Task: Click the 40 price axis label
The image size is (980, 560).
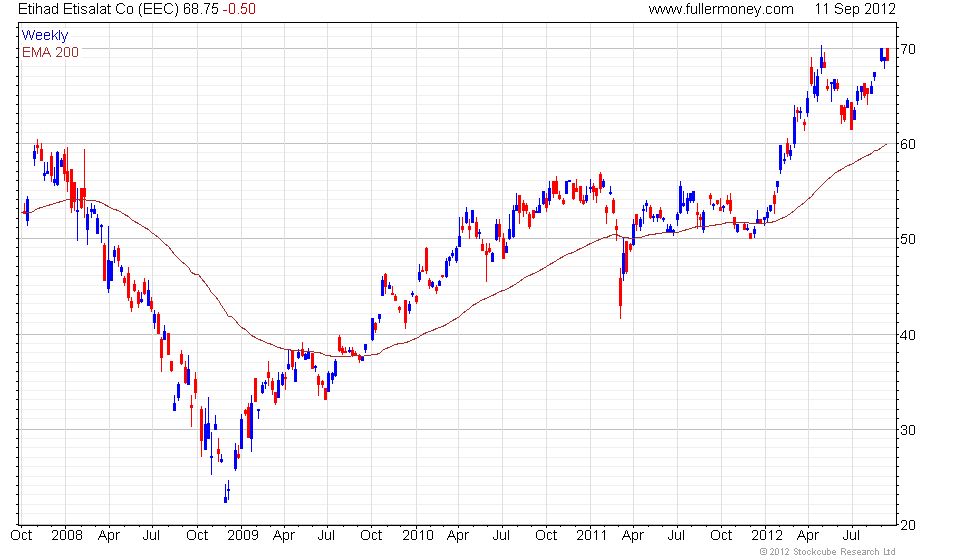Action: point(908,334)
